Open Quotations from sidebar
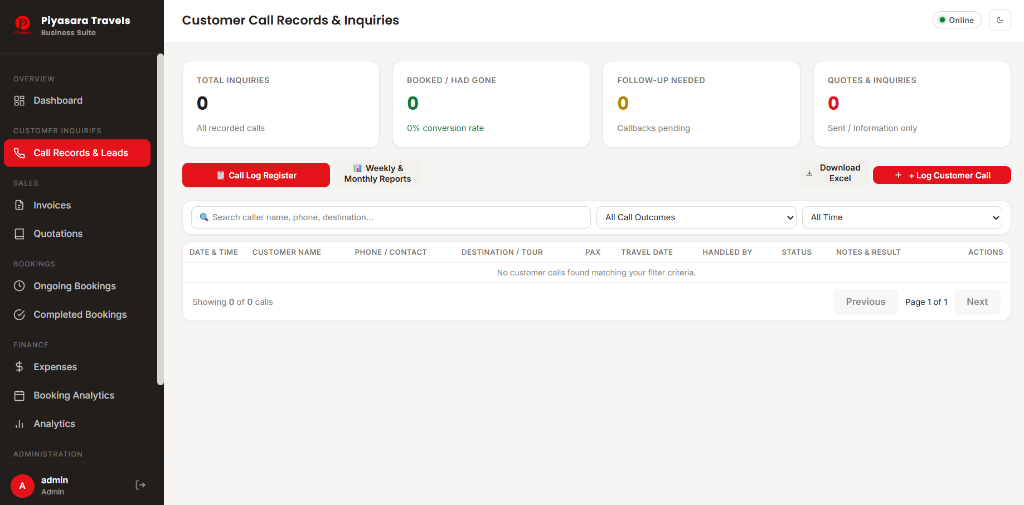The image size is (1024, 505). point(77,233)
